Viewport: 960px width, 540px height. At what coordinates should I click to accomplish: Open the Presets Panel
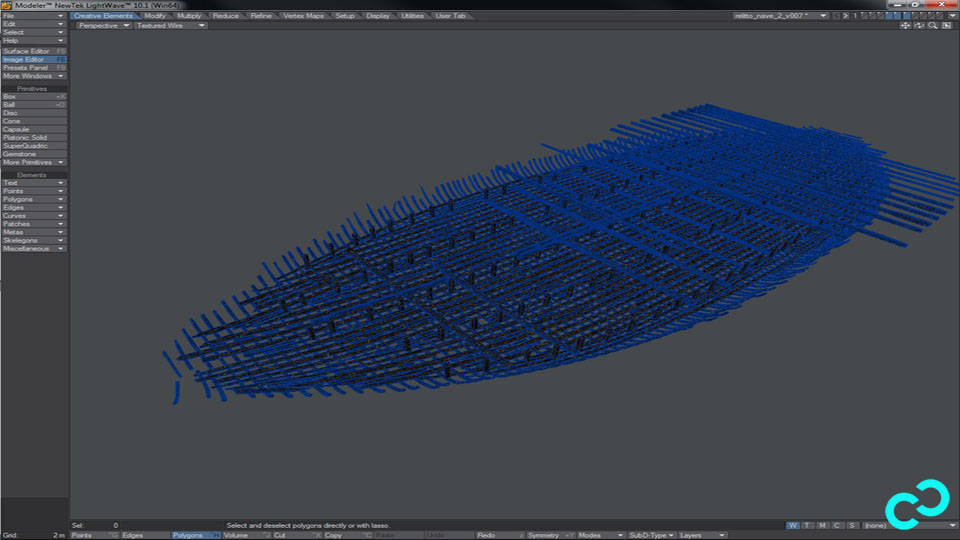coord(34,68)
